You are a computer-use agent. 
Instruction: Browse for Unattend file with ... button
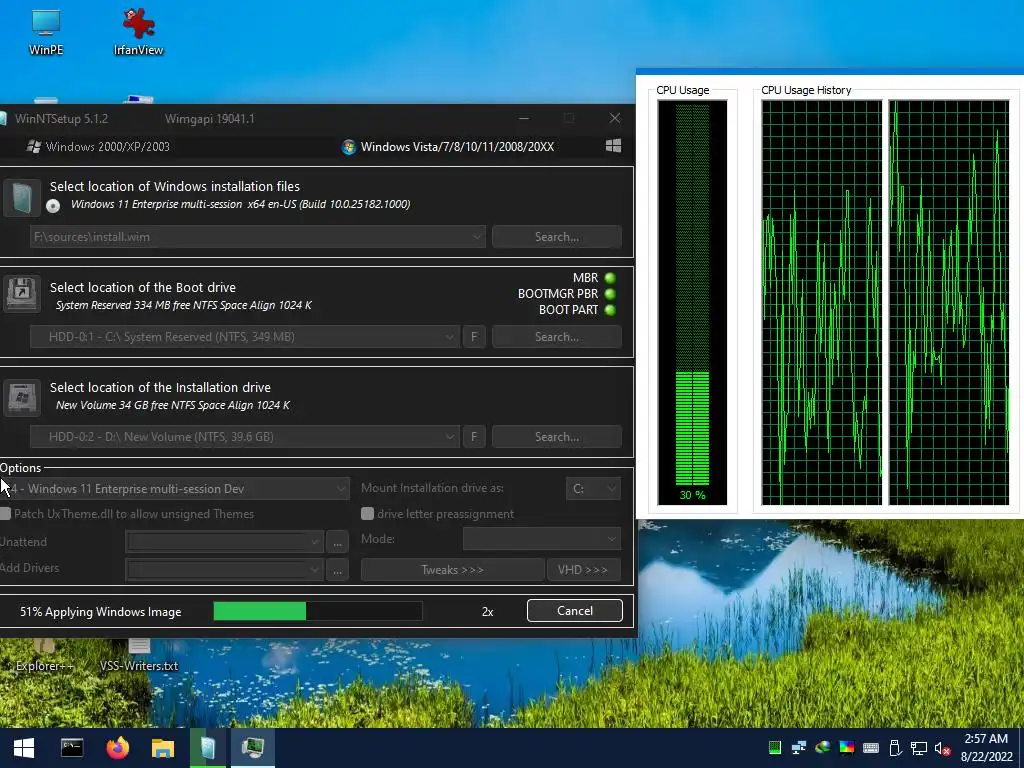337,541
